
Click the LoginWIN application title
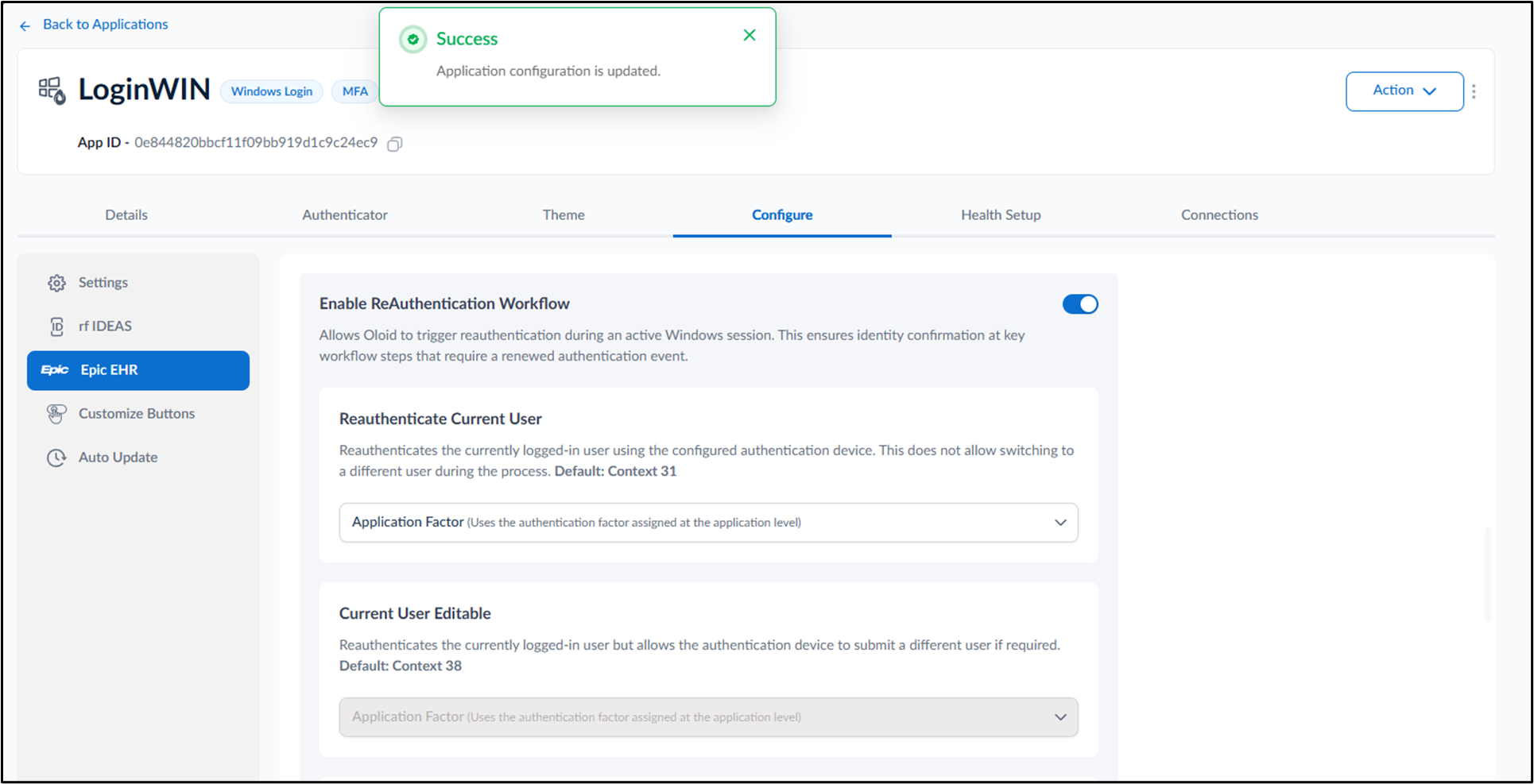144,90
